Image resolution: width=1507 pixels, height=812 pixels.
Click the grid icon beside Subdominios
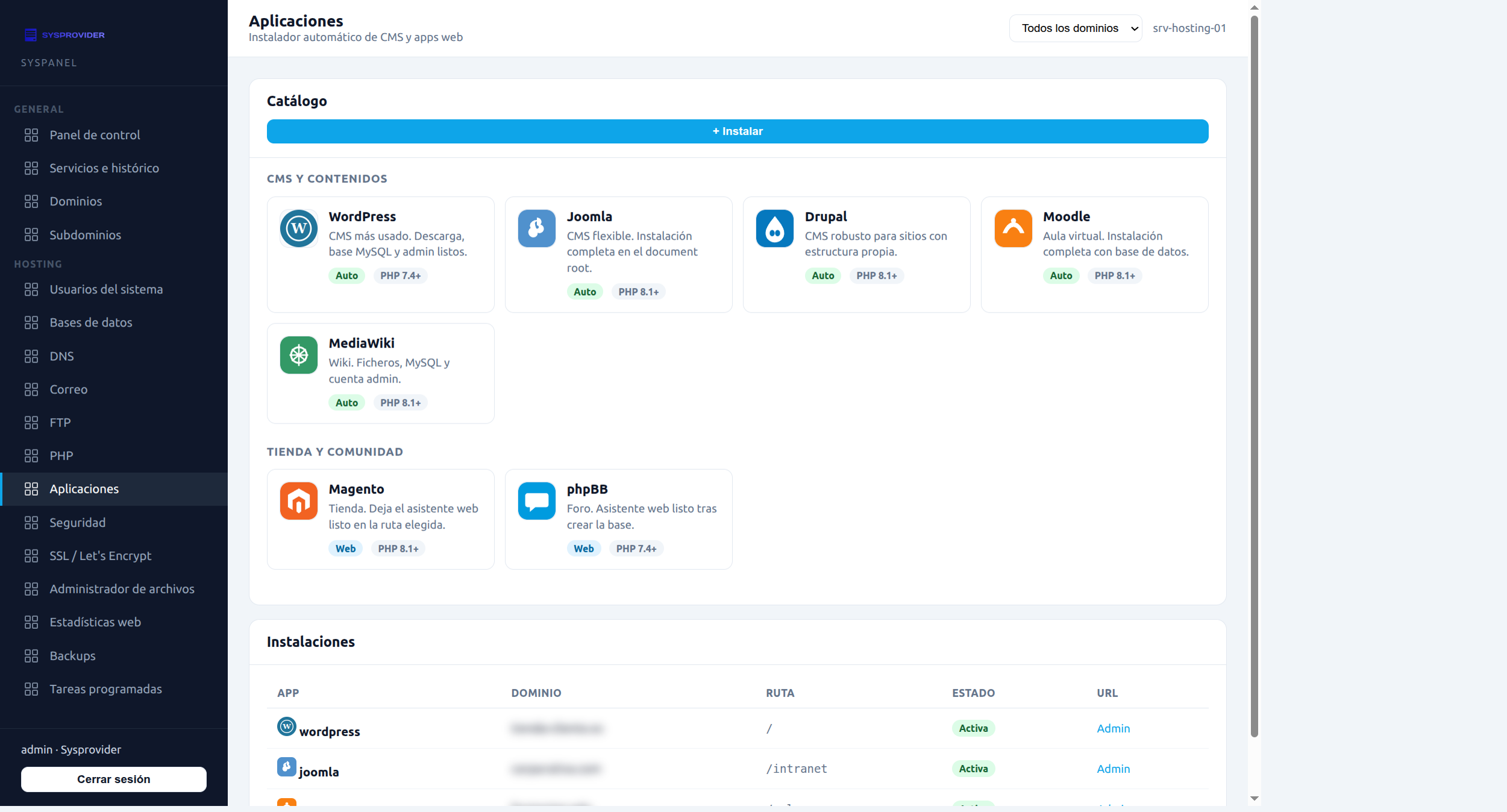click(x=31, y=235)
